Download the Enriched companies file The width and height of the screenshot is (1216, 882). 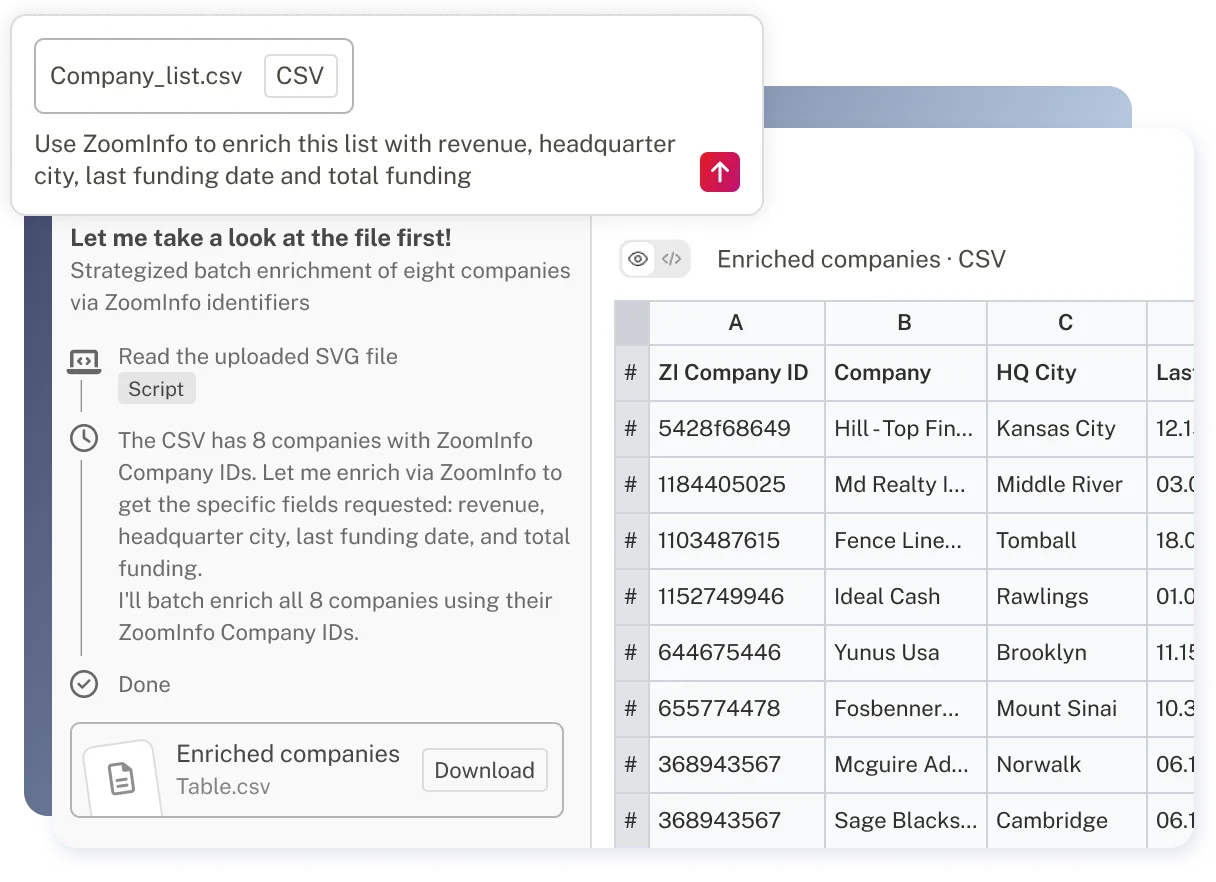coord(484,770)
